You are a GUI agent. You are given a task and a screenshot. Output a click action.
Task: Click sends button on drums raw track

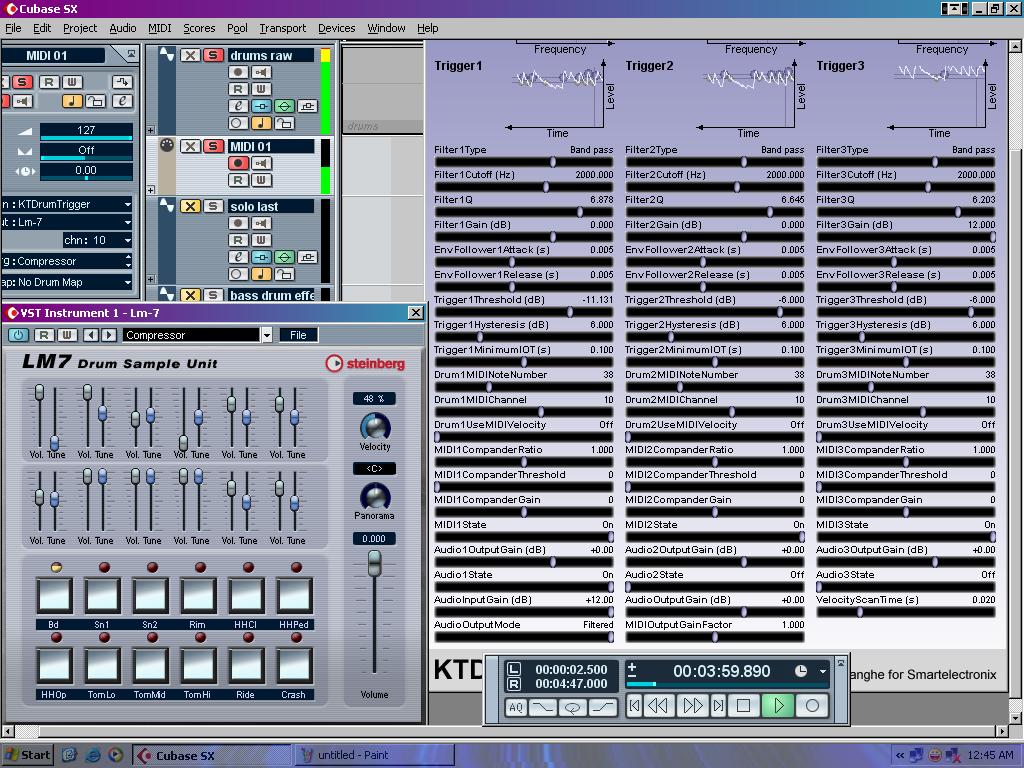[x=307, y=106]
